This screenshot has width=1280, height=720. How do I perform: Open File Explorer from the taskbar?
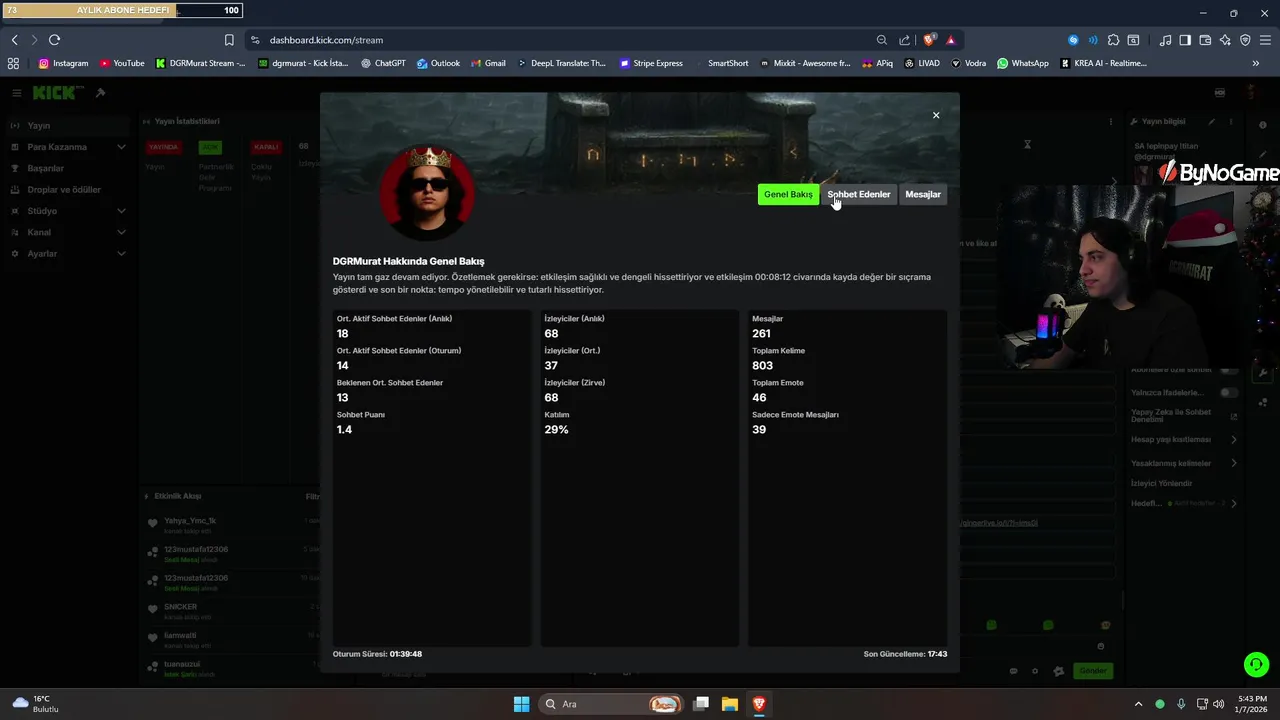click(x=730, y=704)
